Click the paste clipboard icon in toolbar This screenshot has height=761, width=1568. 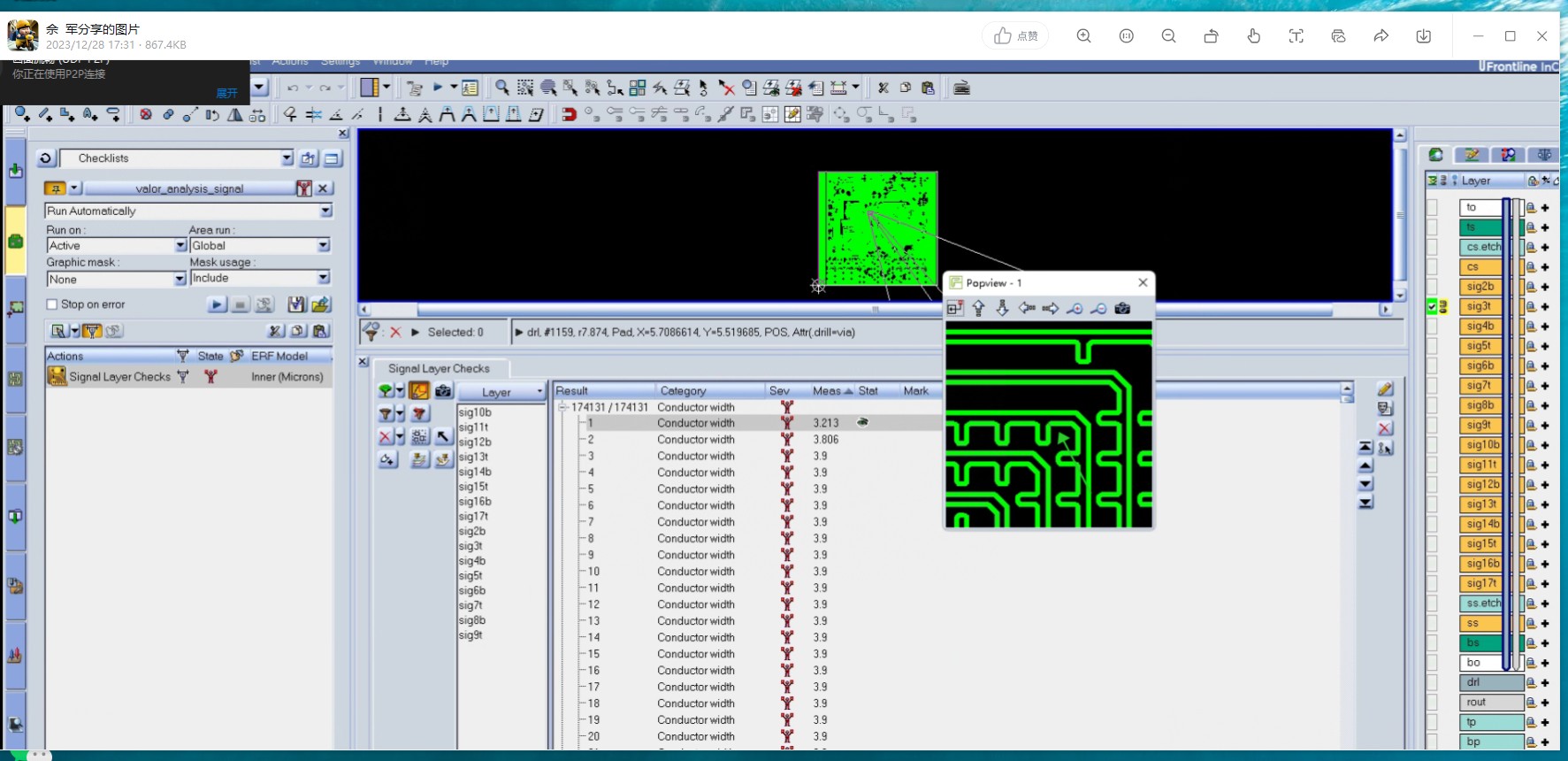tap(928, 88)
